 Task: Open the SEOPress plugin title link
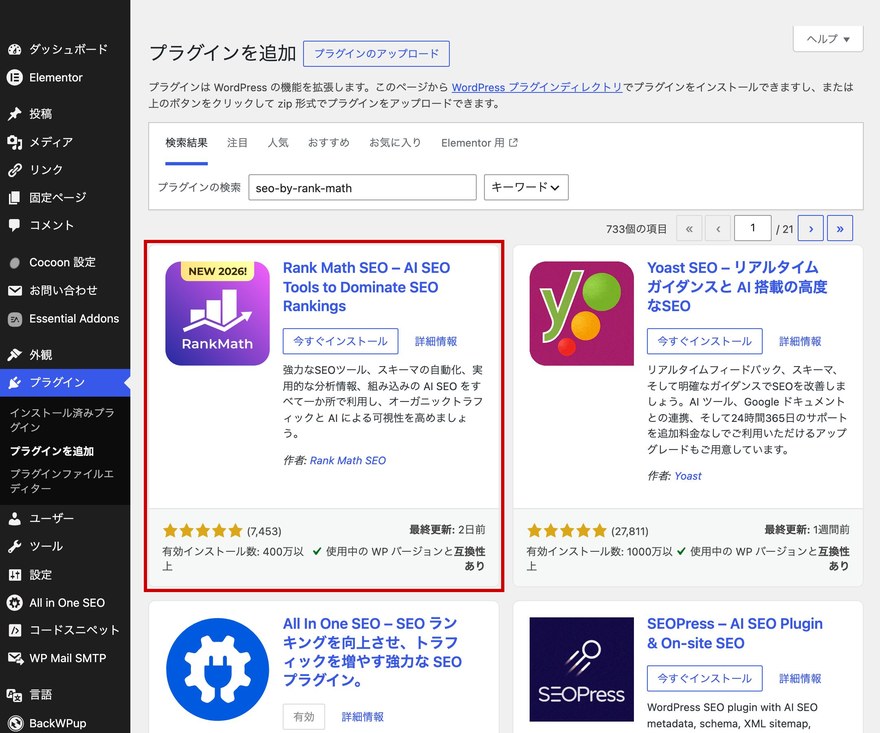pos(735,633)
